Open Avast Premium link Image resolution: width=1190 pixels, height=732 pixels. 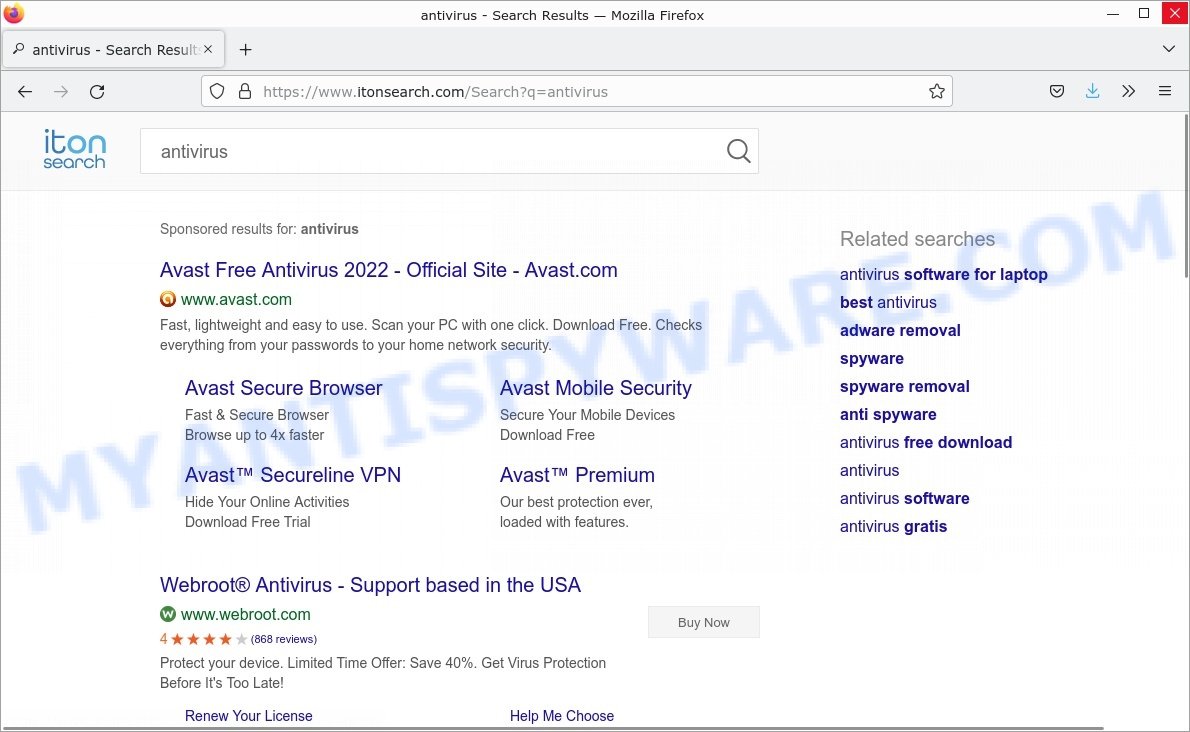(577, 475)
